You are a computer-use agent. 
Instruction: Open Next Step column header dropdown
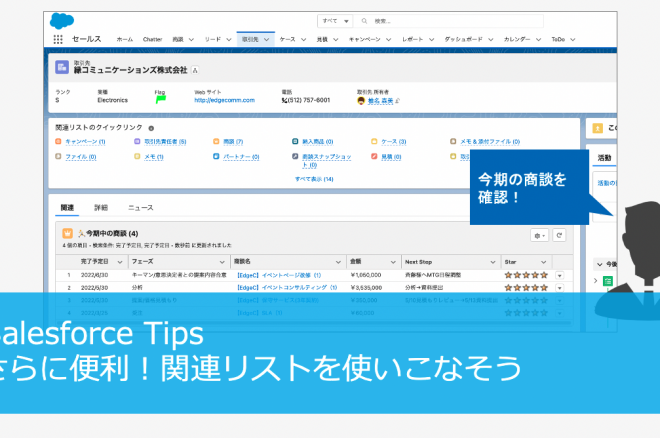pyautogui.click(x=493, y=262)
